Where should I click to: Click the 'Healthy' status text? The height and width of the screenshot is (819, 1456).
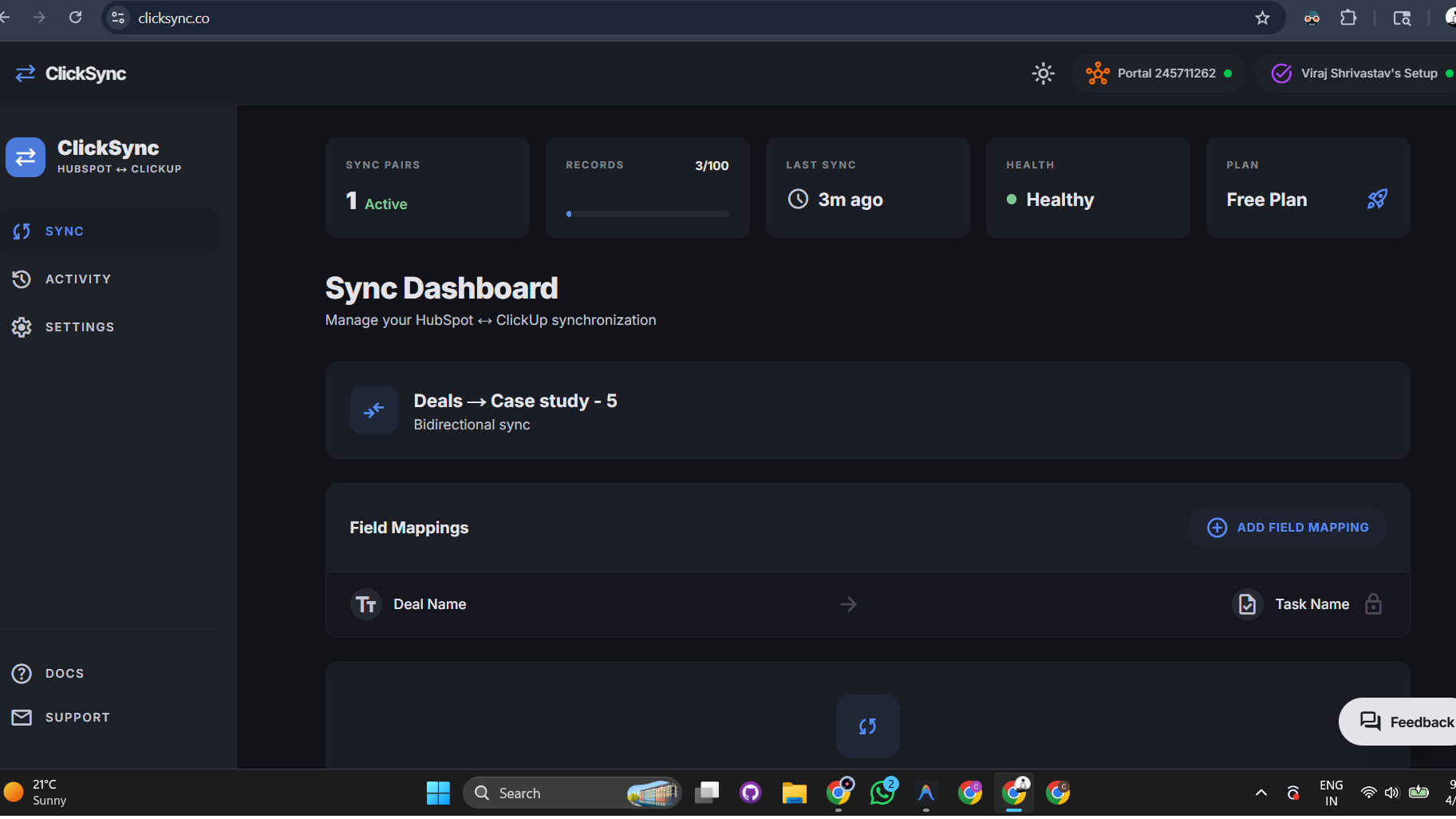tap(1060, 200)
